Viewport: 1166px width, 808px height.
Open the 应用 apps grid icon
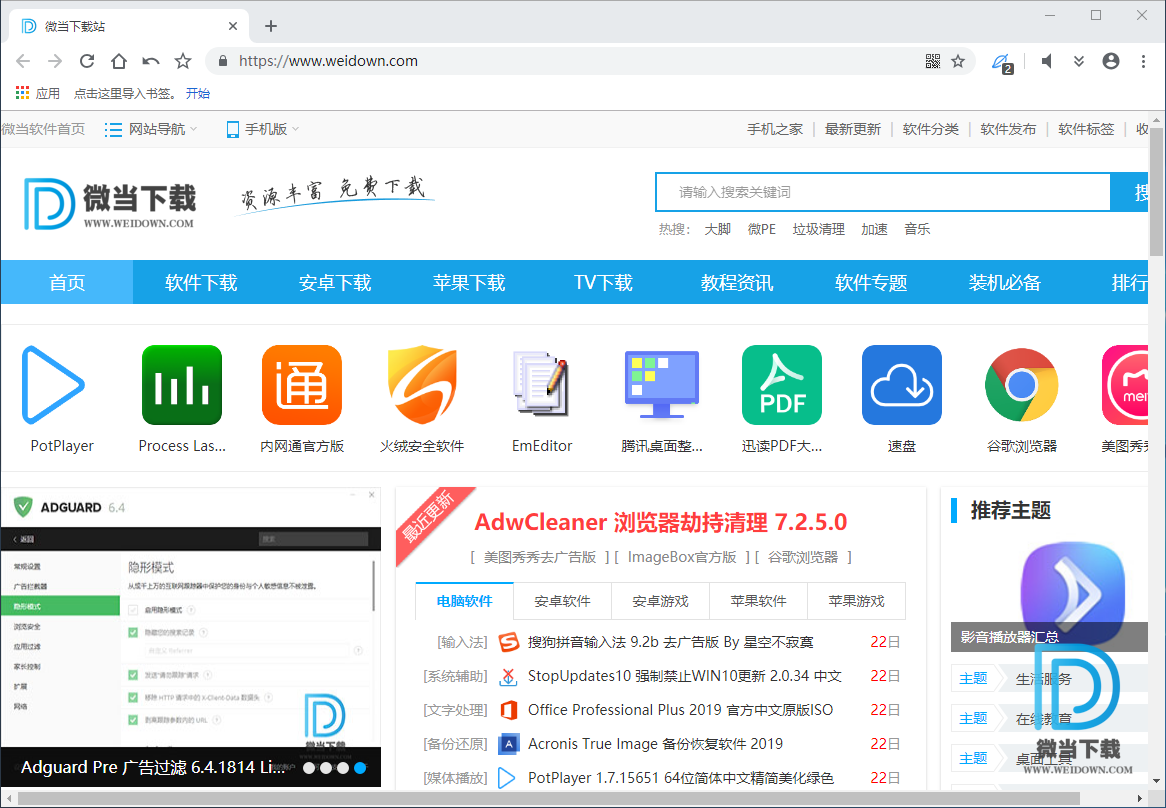22,93
